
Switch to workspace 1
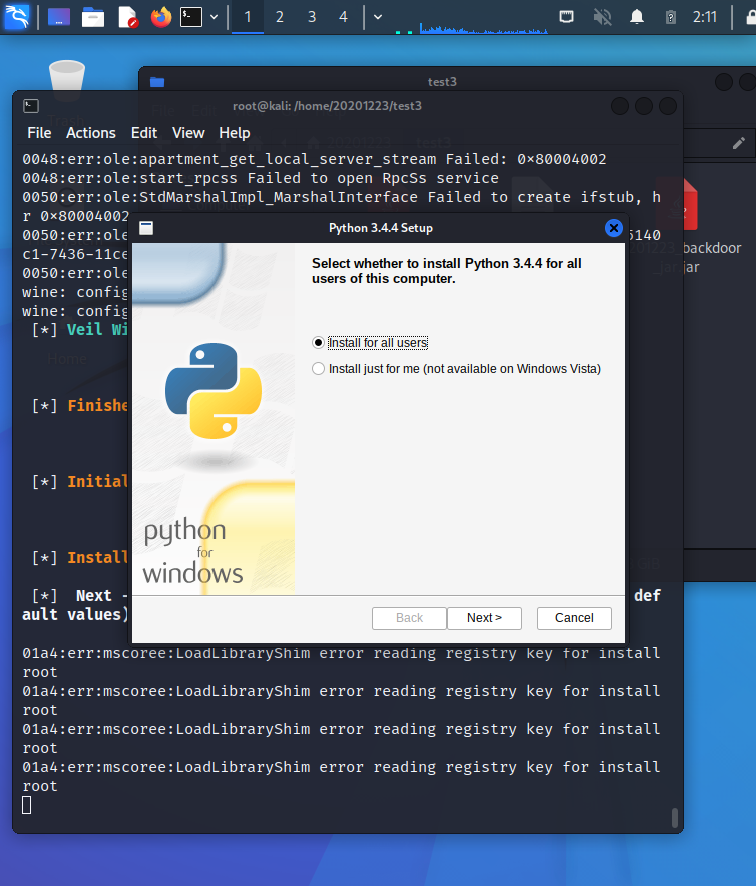(247, 17)
